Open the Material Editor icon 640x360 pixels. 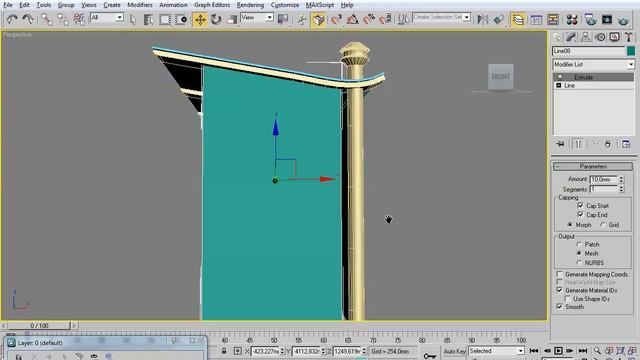click(572, 19)
